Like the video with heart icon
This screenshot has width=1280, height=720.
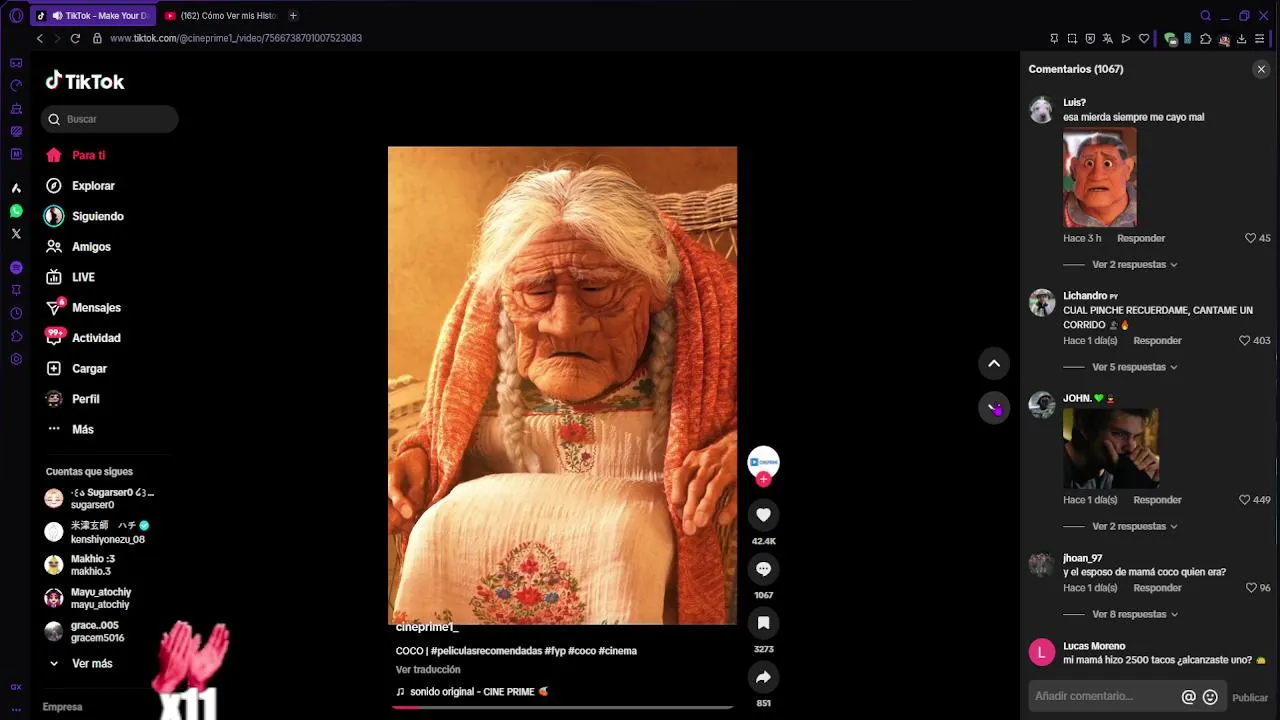(x=763, y=514)
